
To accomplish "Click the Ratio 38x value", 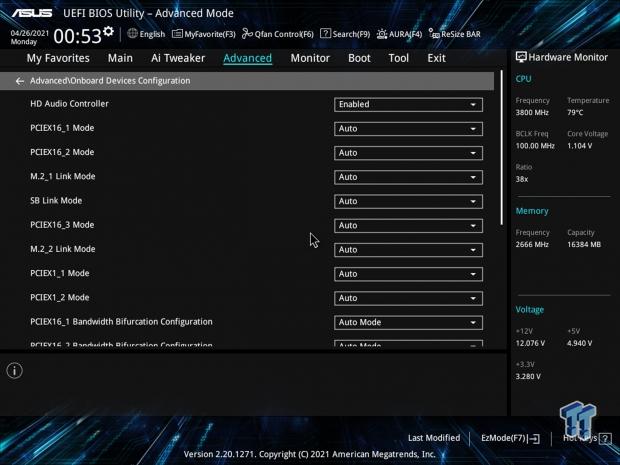I will tap(522, 179).
